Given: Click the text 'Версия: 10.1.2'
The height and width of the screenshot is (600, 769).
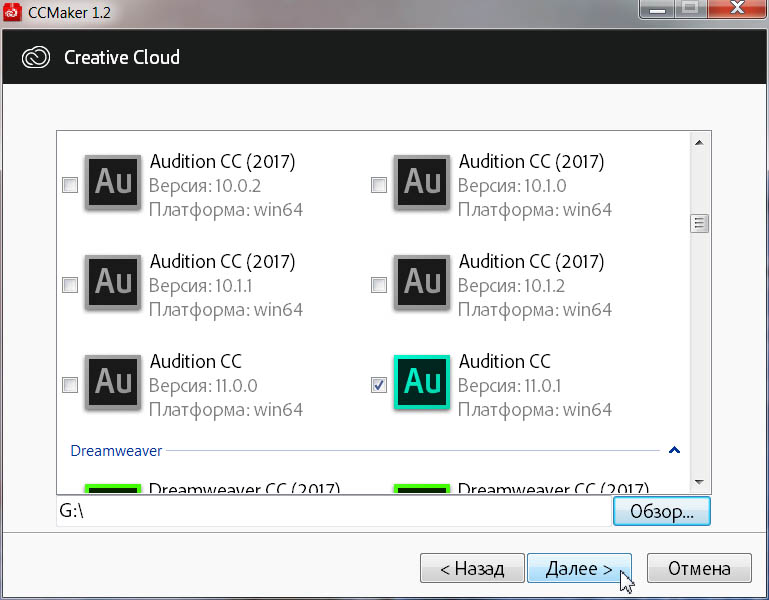Looking at the screenshot, I should pyautogui.click(x=512, y=286).
